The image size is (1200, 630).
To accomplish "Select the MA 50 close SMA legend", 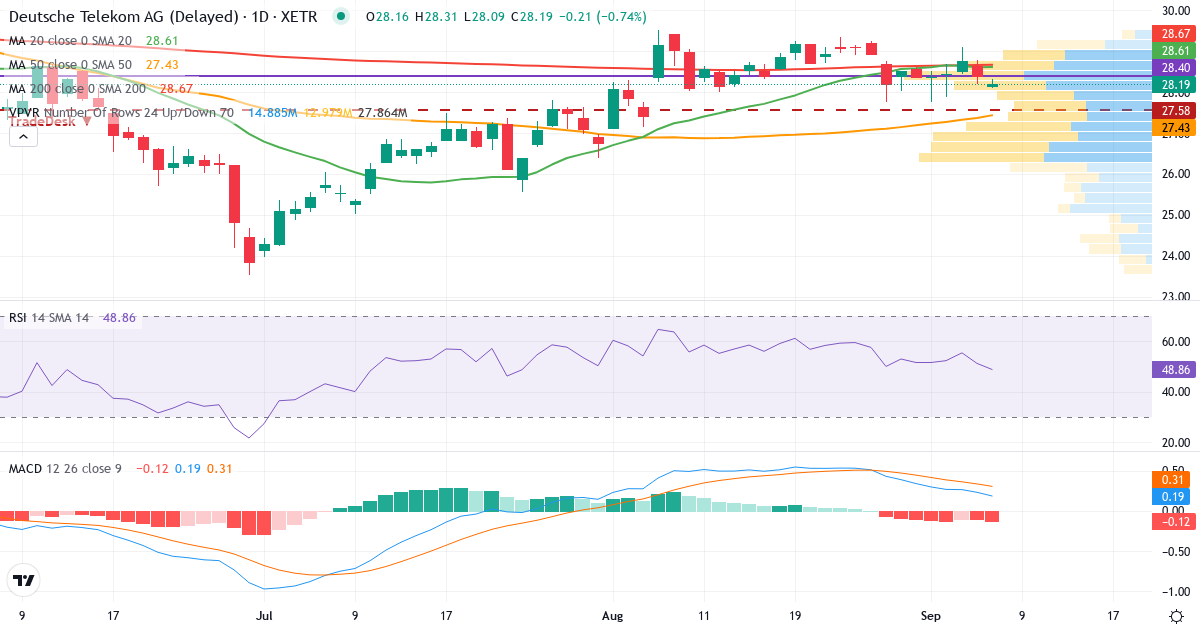I will (x=70, y=65).
